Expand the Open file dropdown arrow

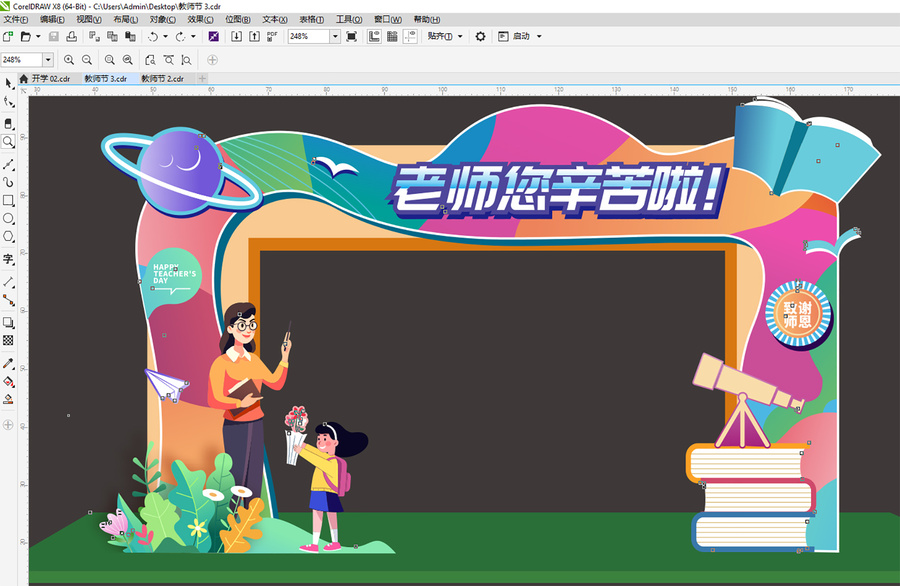coord(38,36)
